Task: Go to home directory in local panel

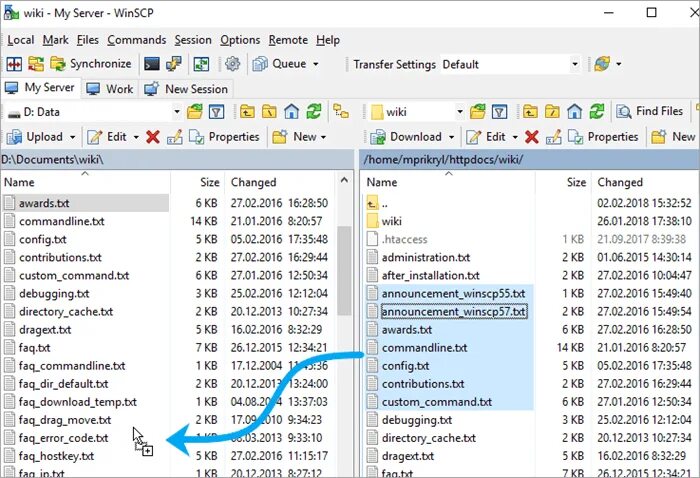Action: click(292, 112)
